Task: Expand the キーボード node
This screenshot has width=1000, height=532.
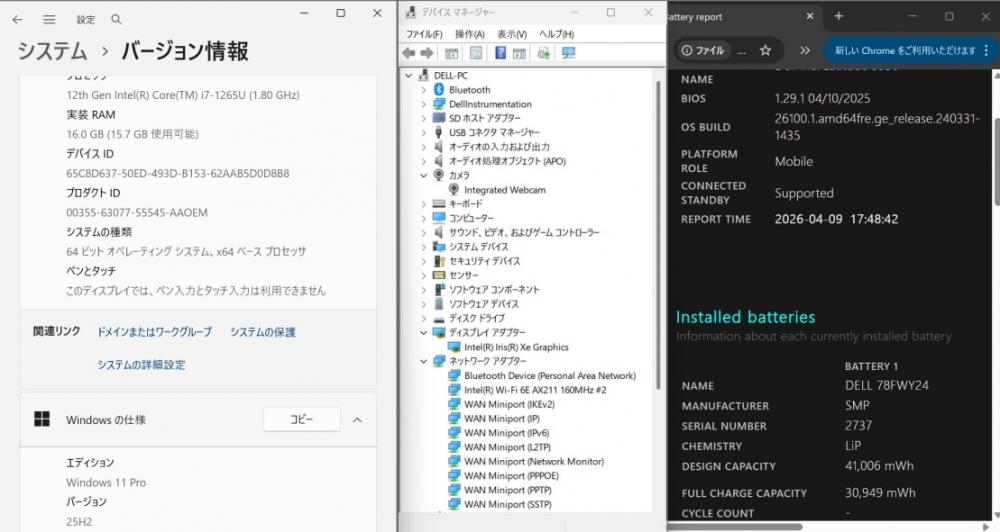Action: (424, 204)
